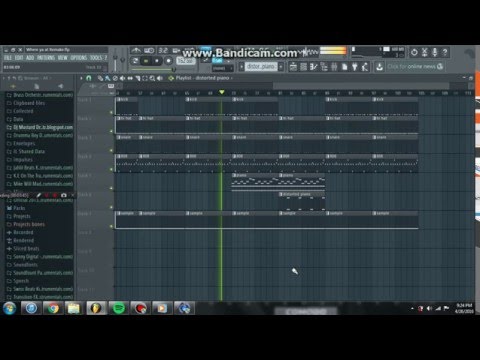Select the playlist Slice tool

pos(137,78)
